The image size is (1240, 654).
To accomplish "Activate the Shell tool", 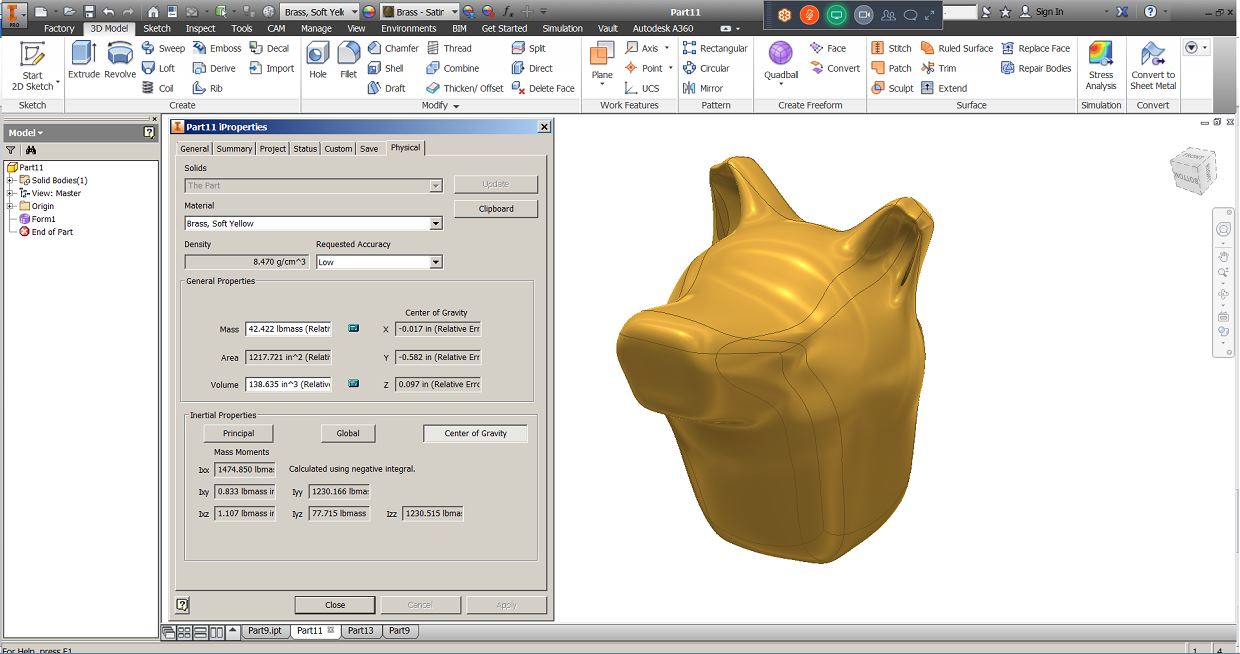I will click(390, 68).
